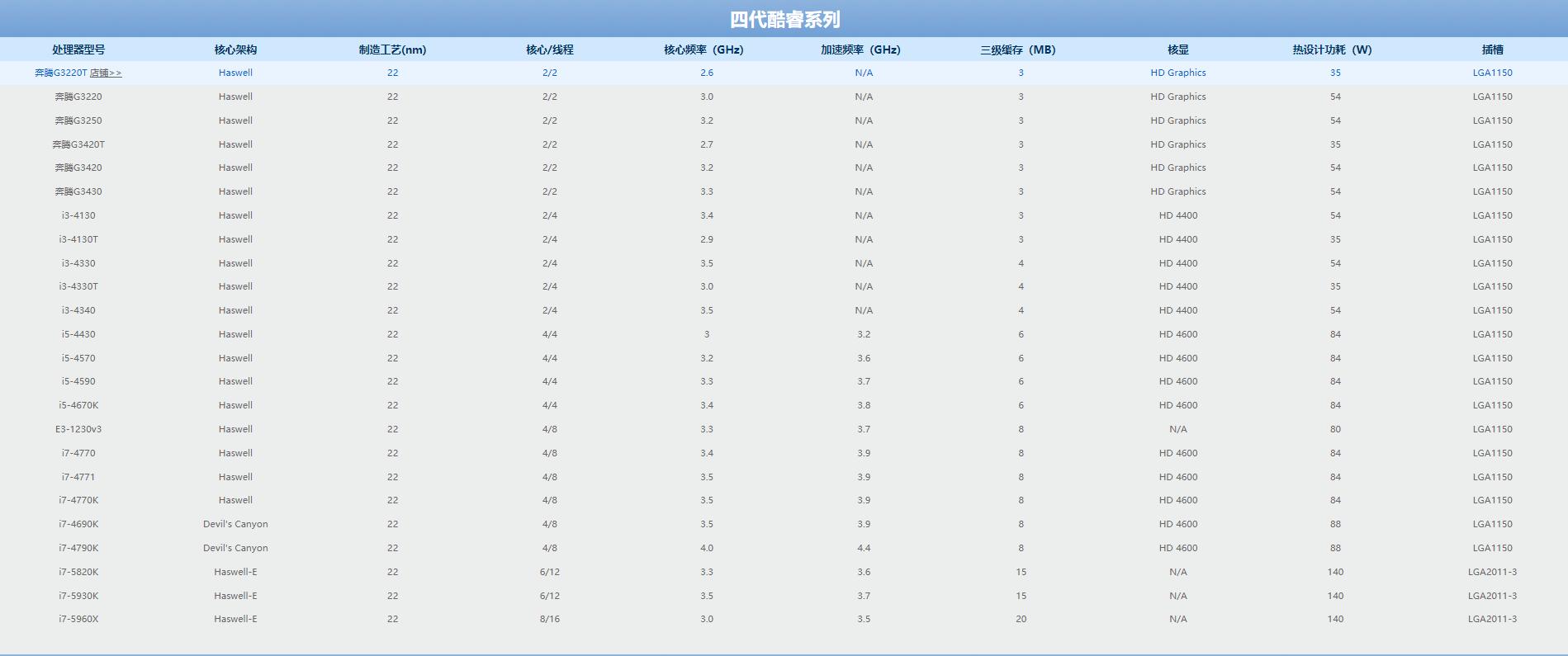The image size is (1568, 656).
Task: Select the i7-5960X row name
Action: point(78,619)
